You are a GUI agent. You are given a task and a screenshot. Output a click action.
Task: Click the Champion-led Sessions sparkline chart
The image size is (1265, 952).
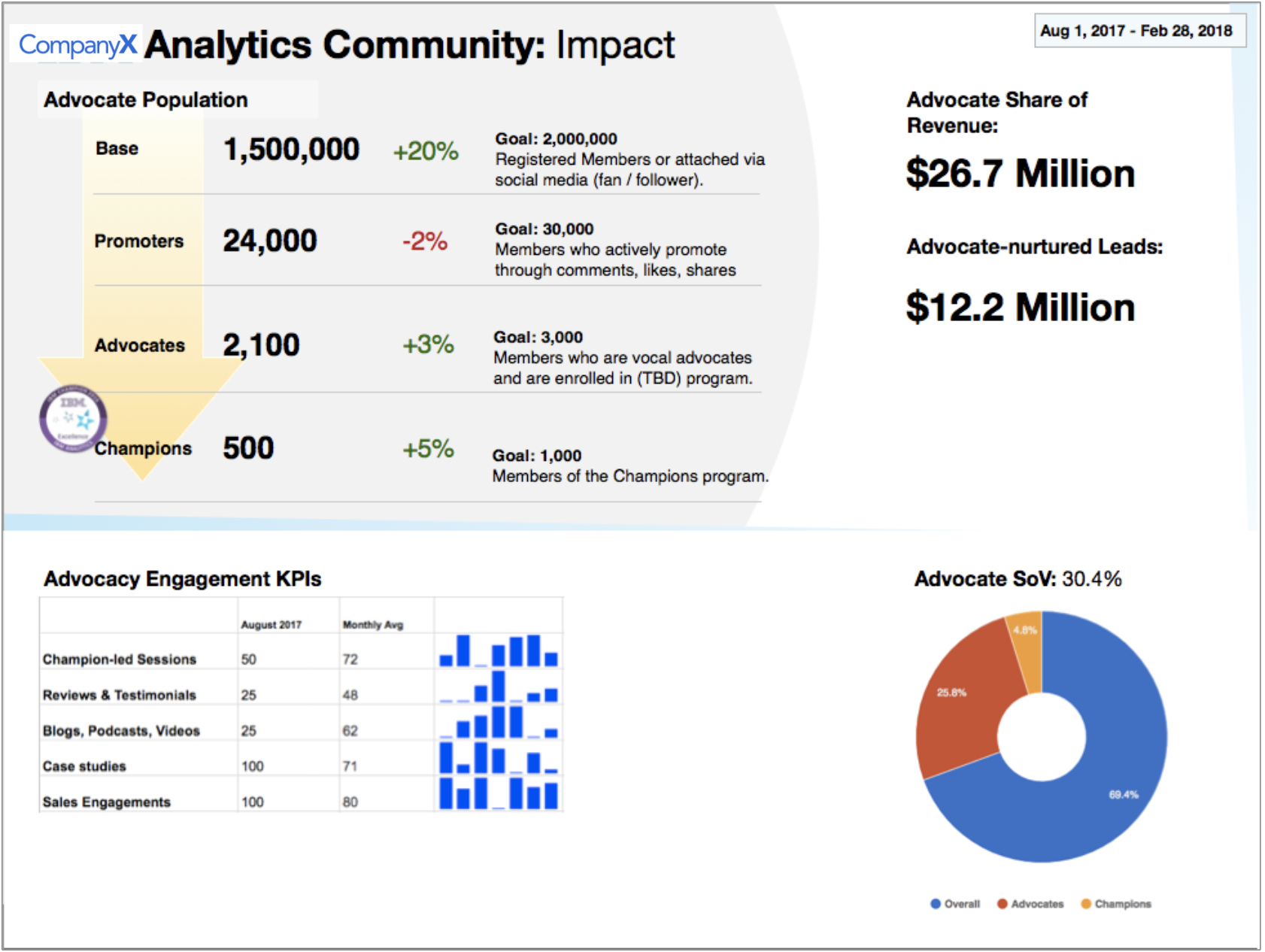pyautogui.click(x=499, y=651)
